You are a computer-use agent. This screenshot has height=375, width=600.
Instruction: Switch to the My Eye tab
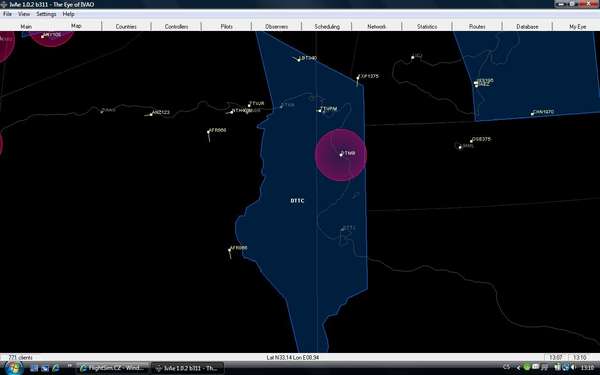pos(577,26)
